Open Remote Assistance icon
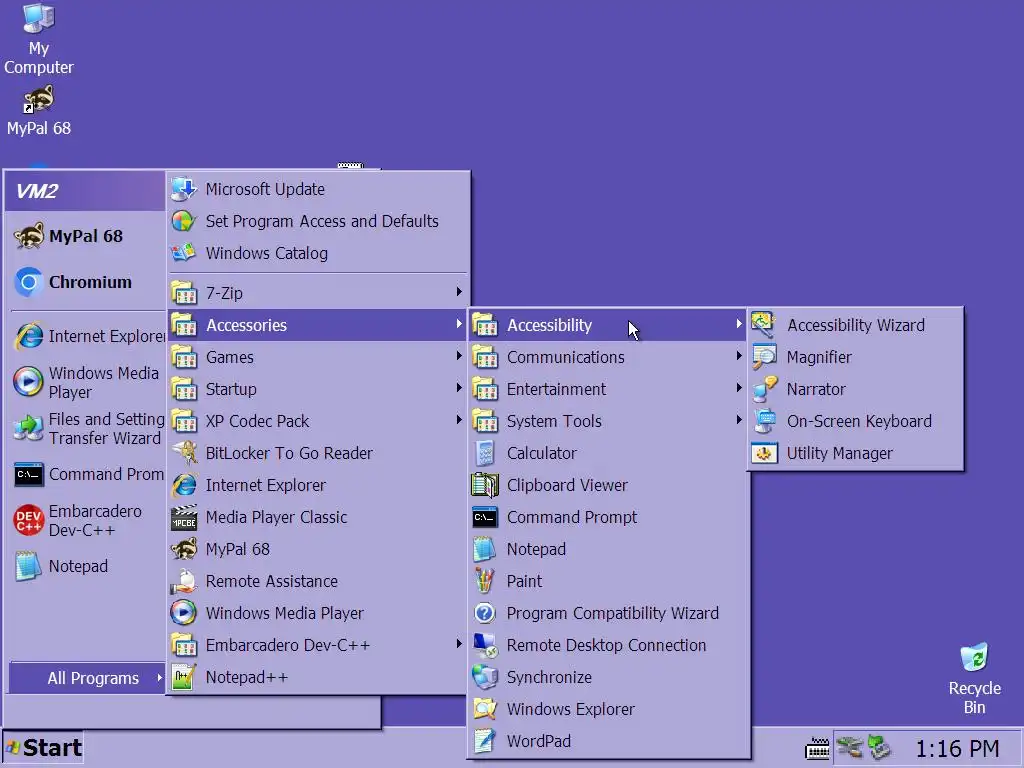Screen dimensions: 1024x768 184,581
